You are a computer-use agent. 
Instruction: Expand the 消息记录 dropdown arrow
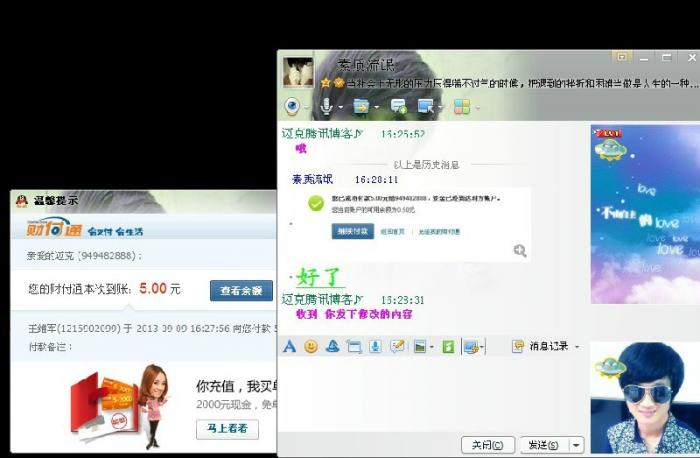click(x=577, y=346)
